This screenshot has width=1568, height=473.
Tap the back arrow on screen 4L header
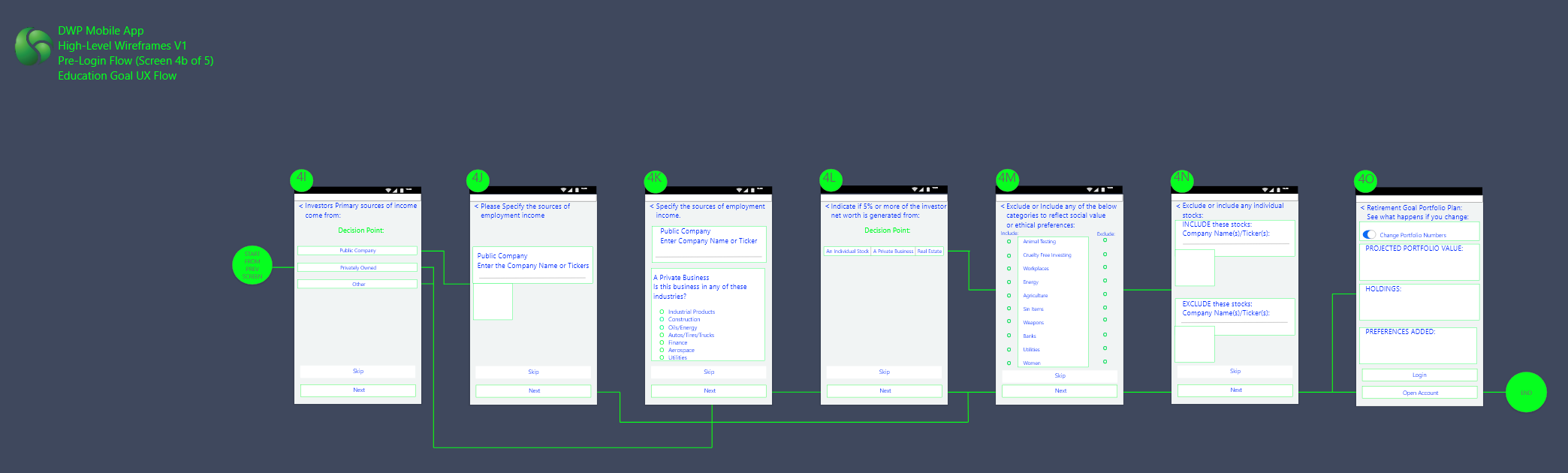tap(828, 206)
